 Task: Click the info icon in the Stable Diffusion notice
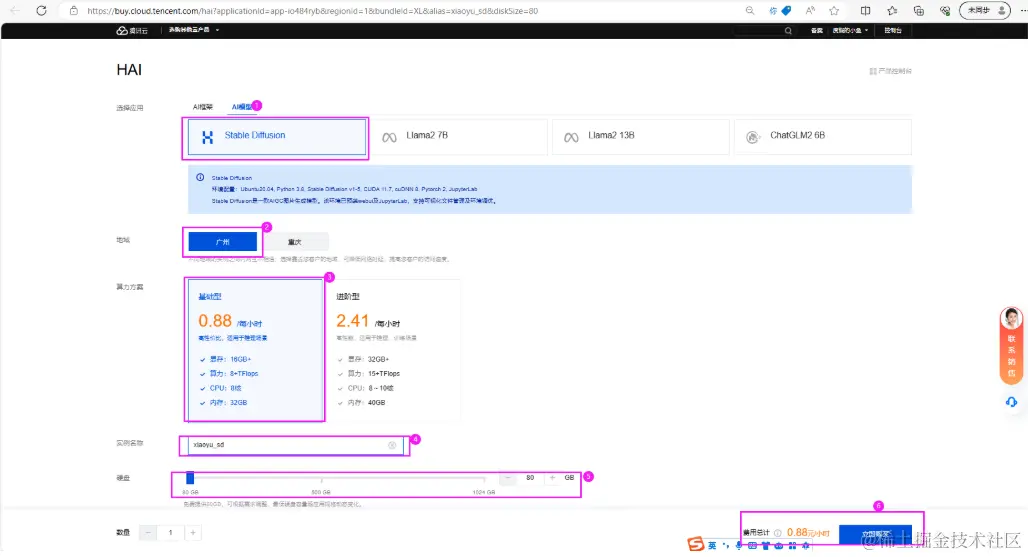tap(200, 177)
